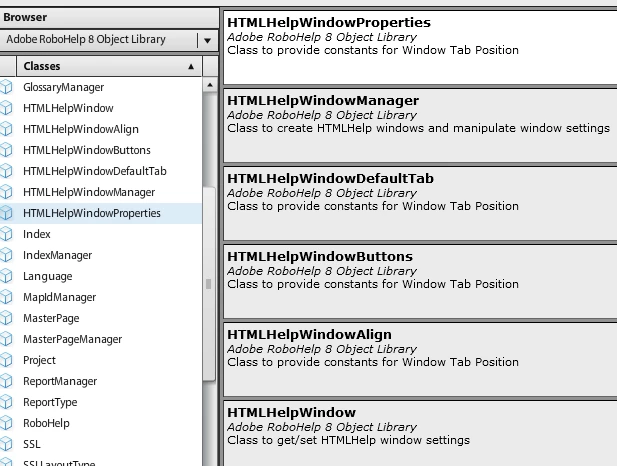Click the cube icon beside ReportManager
617x466 pixels.
(6, 381)
